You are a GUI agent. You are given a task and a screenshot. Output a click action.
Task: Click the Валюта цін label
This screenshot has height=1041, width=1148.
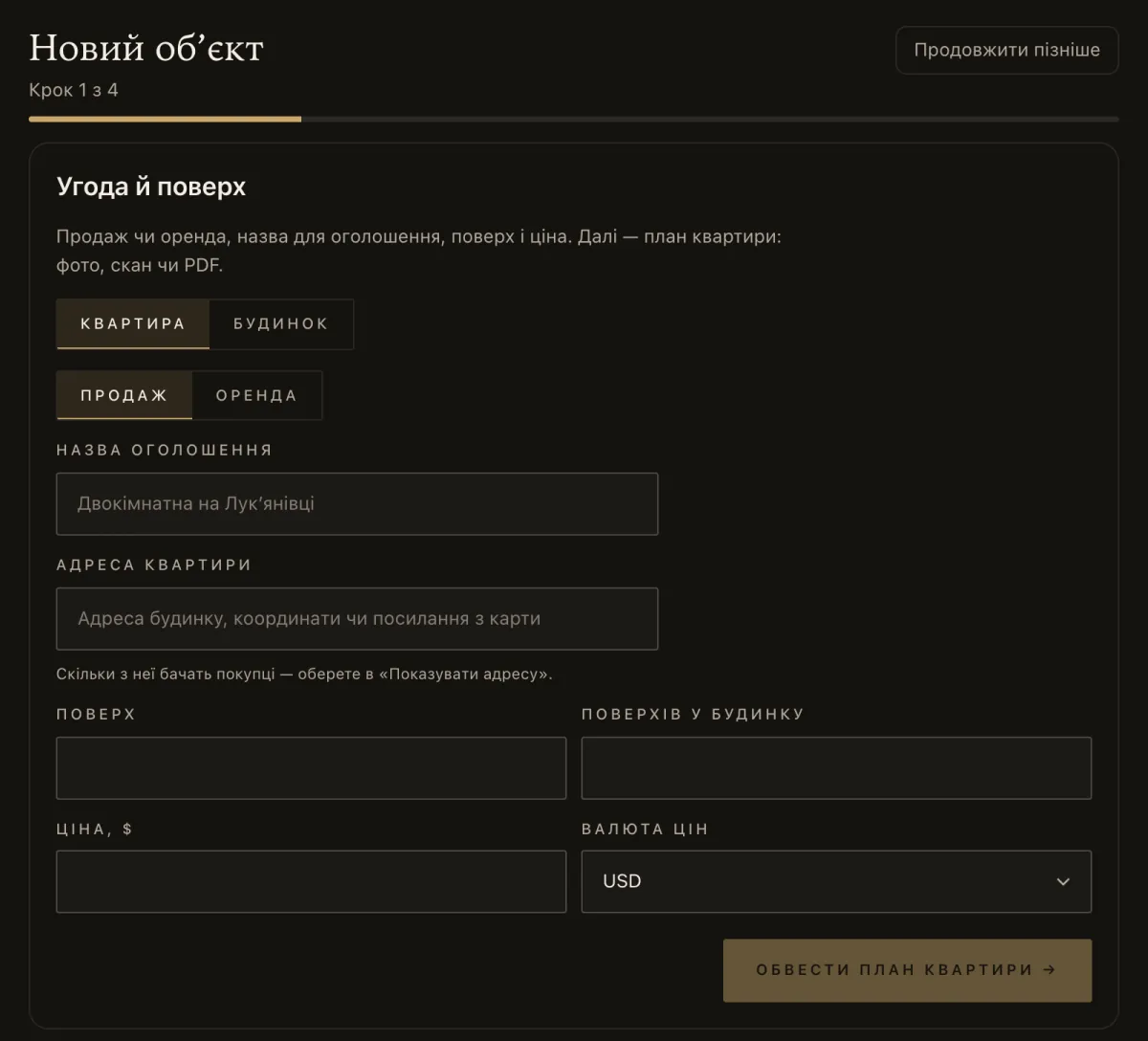click(x=645, y=829)
